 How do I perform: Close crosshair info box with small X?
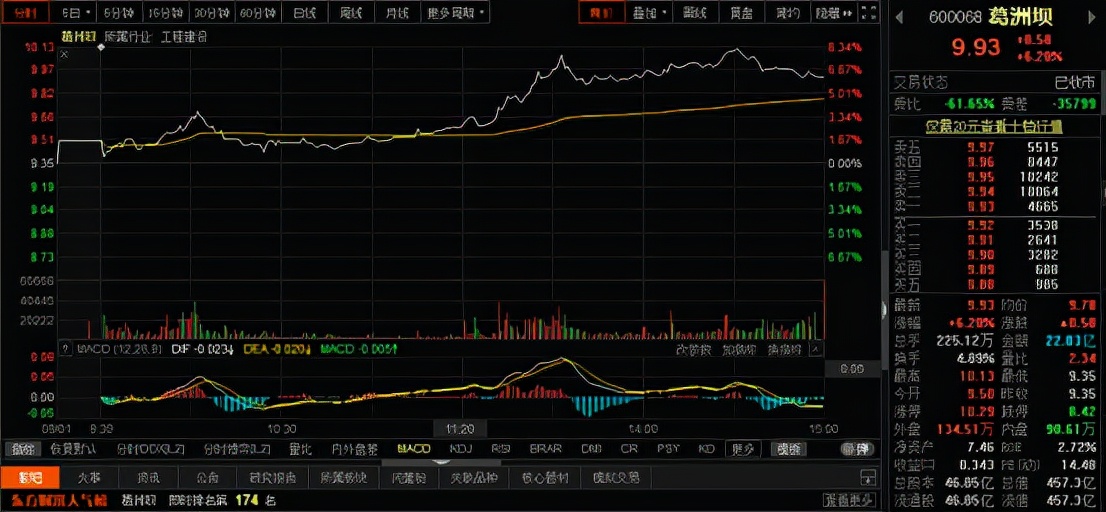click(63, 54)
